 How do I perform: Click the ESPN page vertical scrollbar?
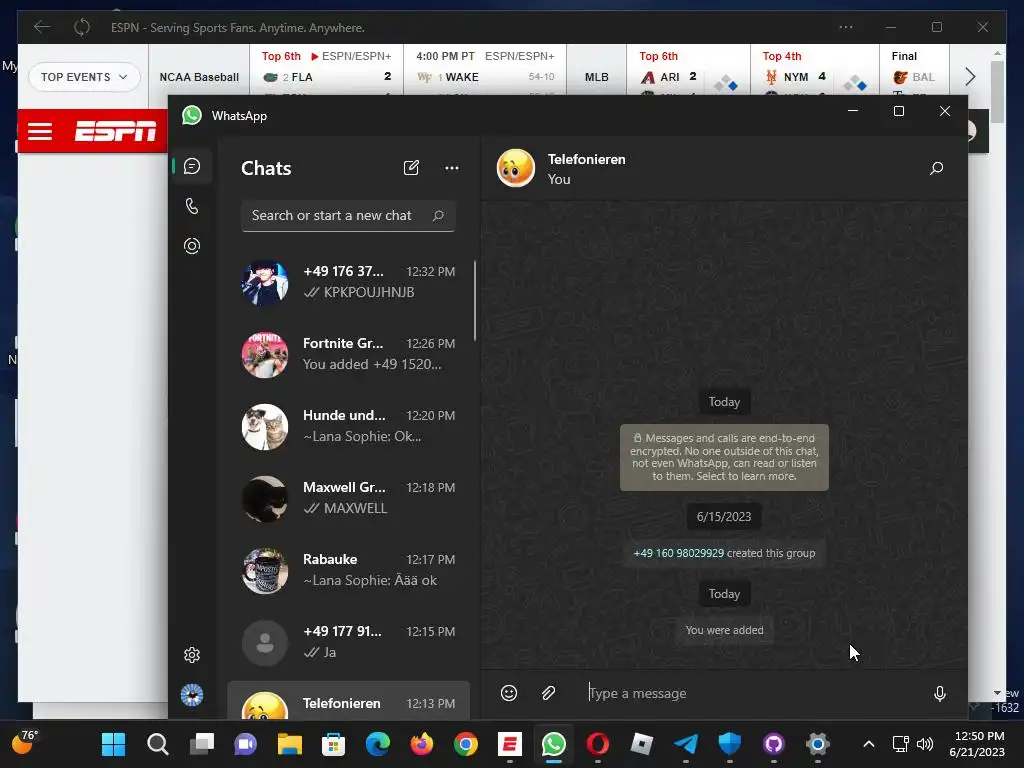tap(997, 91)
